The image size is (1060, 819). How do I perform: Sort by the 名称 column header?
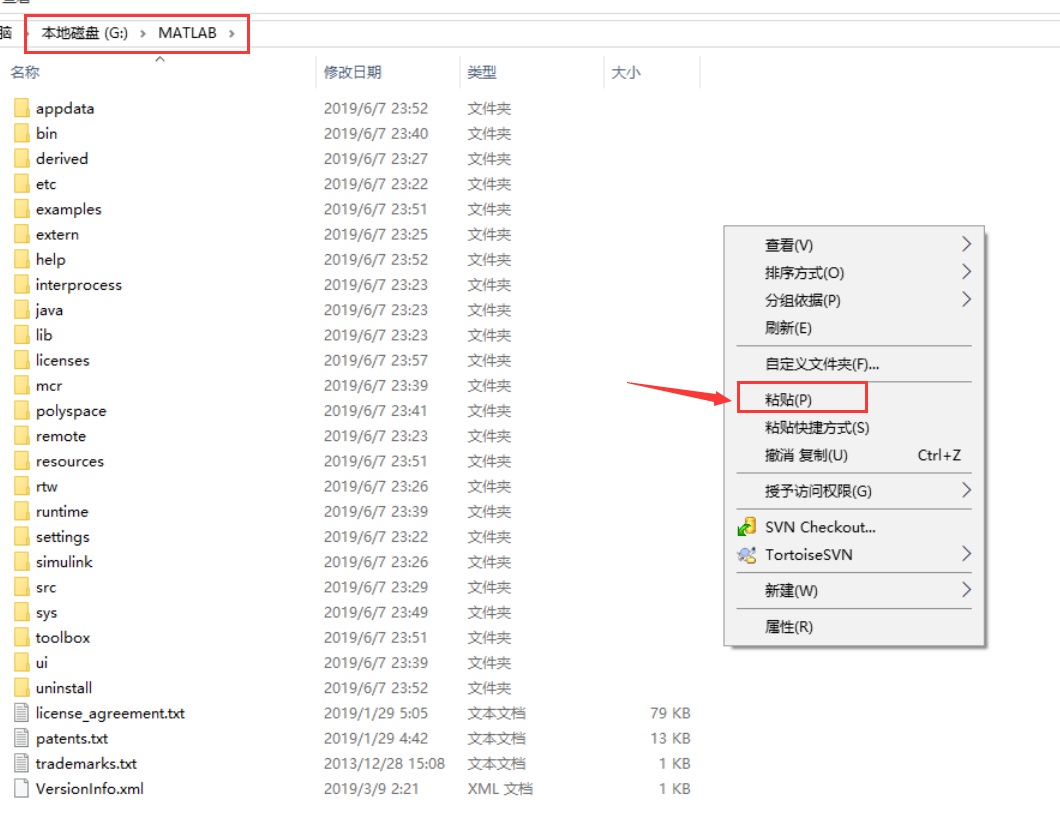point(25,72)
